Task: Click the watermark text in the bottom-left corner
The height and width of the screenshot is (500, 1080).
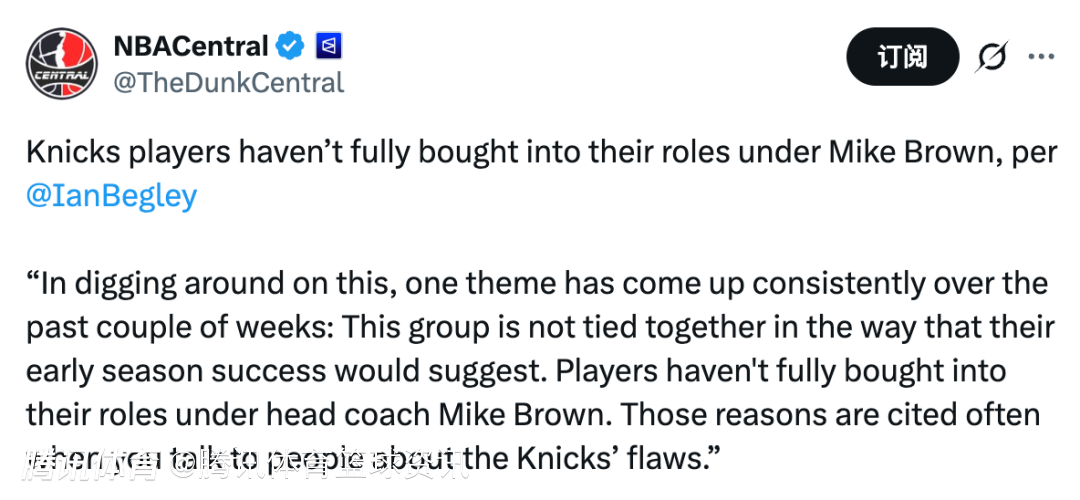Action: click(x=240, y=463)
